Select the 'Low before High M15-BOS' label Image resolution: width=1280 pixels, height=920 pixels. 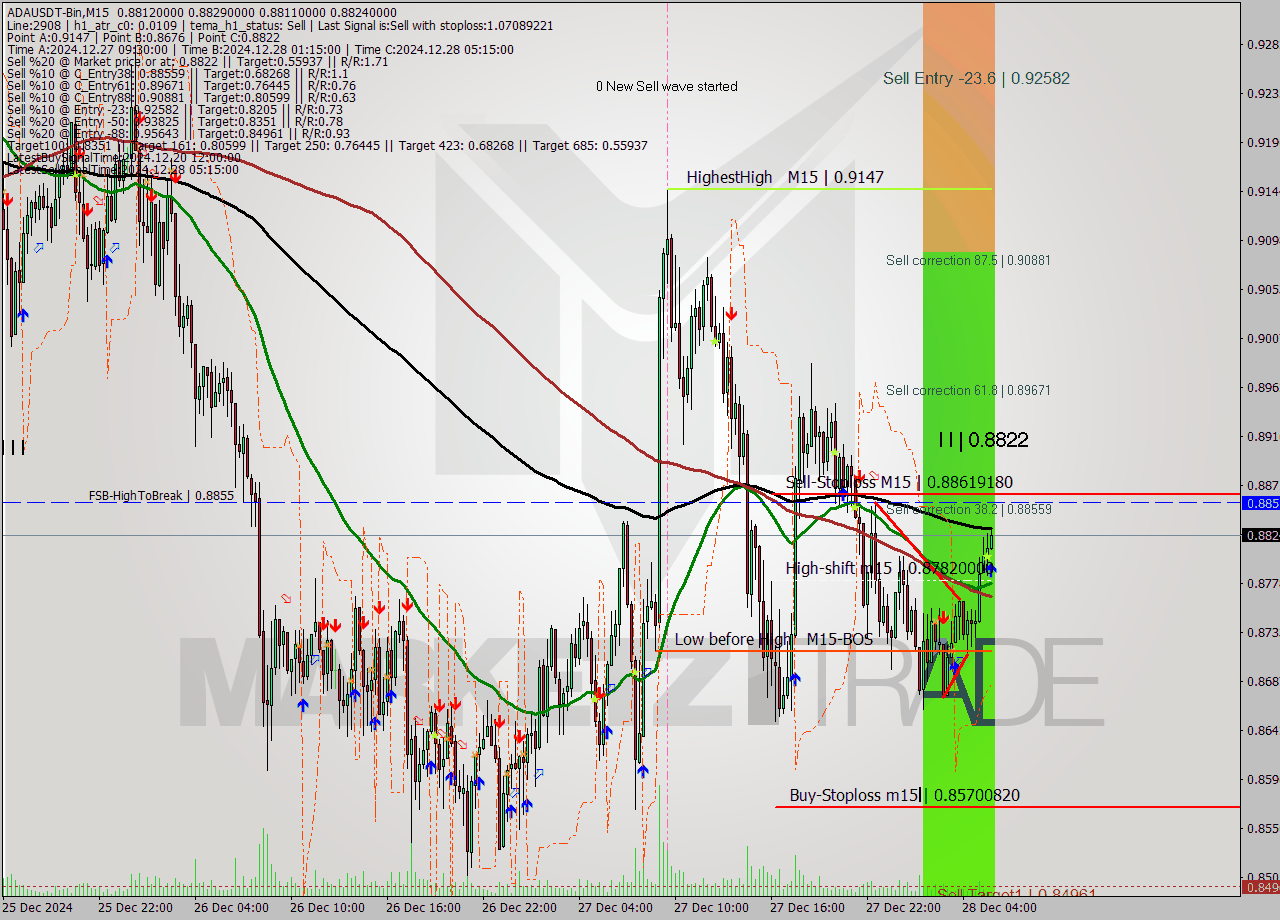coord(774,639)
